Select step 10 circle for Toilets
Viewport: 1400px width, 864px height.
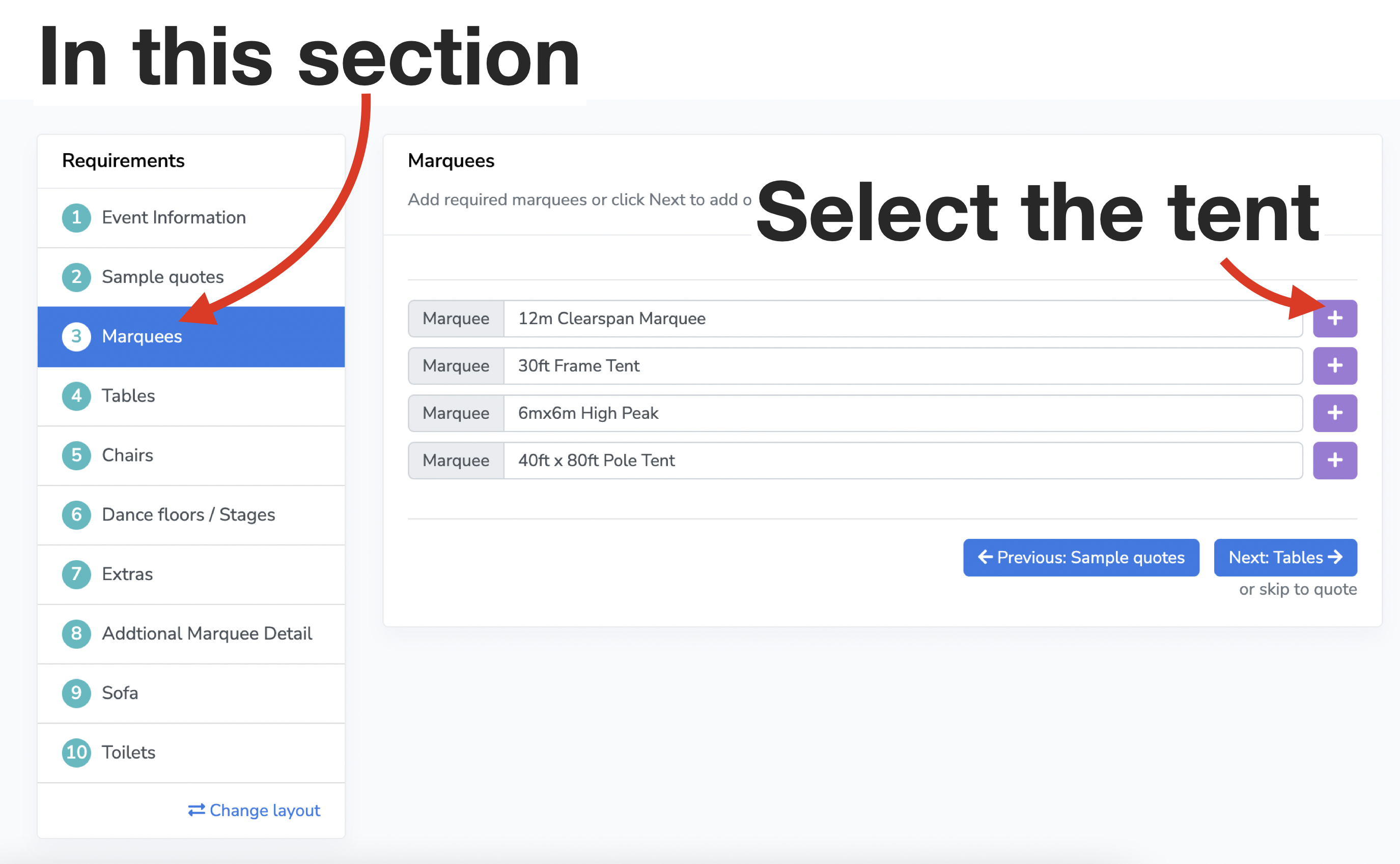click(x=76, y=753)
